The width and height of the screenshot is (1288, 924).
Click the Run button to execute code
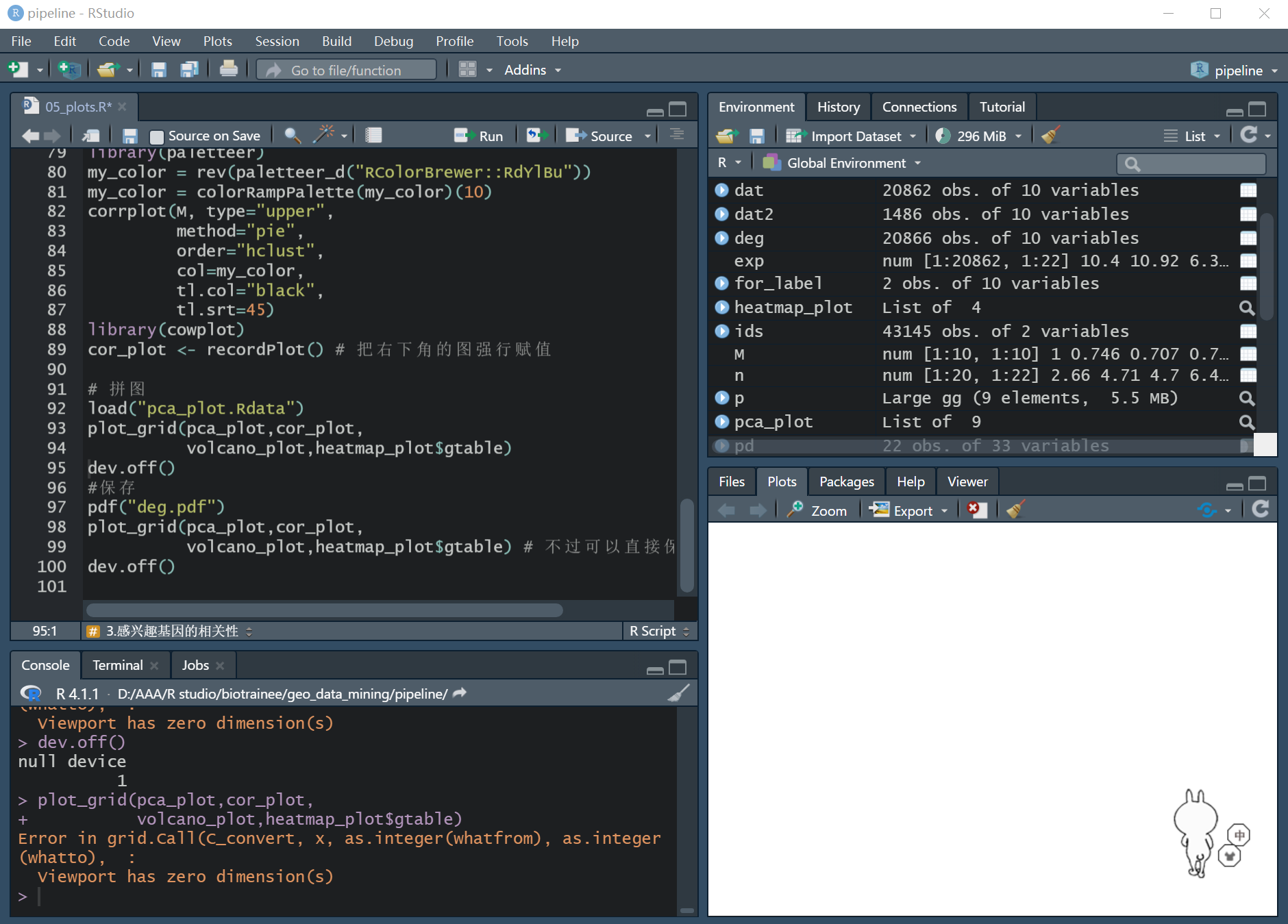point(480,135)
